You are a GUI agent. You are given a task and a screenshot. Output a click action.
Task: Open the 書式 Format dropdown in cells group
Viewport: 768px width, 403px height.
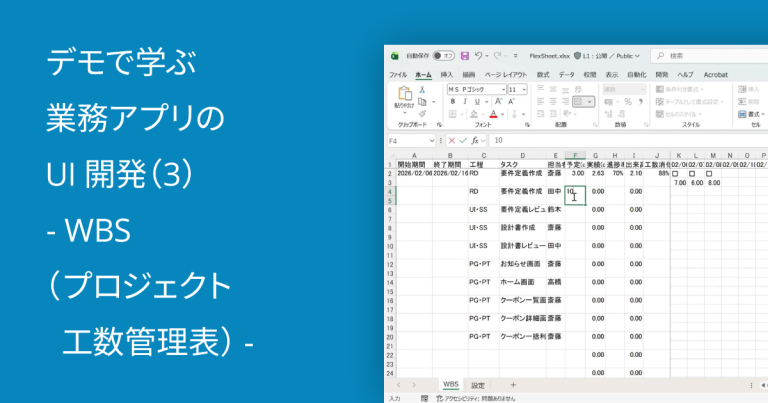751,114
